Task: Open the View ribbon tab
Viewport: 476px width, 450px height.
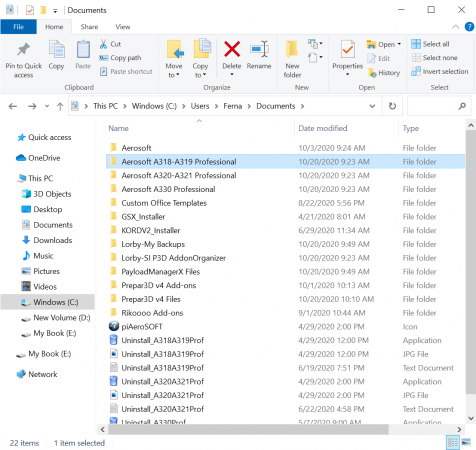Action: click(123, 27)
